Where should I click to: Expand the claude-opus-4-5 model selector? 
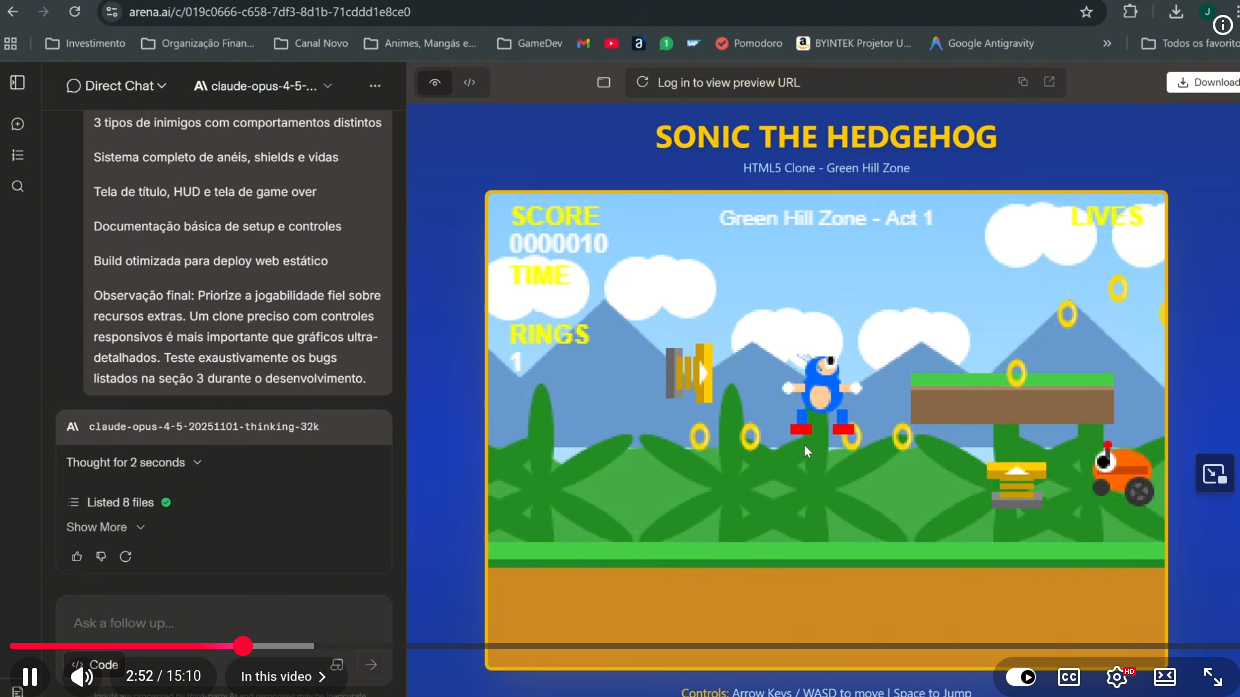coord(264,86)
